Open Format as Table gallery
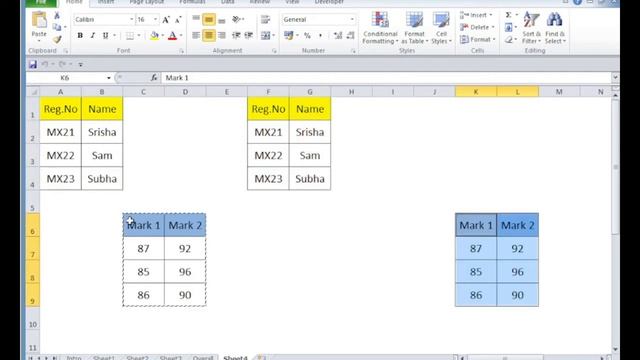This screenshot has height=360, width=640. tap(414, 28)
